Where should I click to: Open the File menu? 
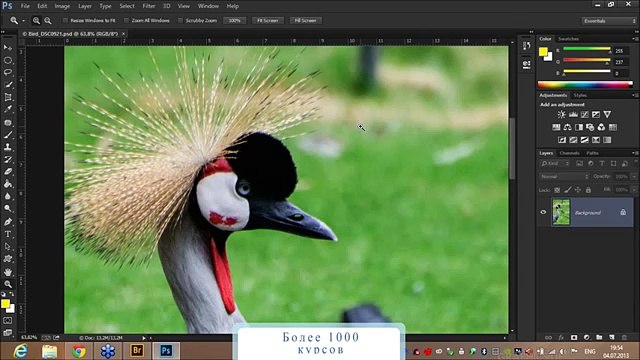[25, 6]
